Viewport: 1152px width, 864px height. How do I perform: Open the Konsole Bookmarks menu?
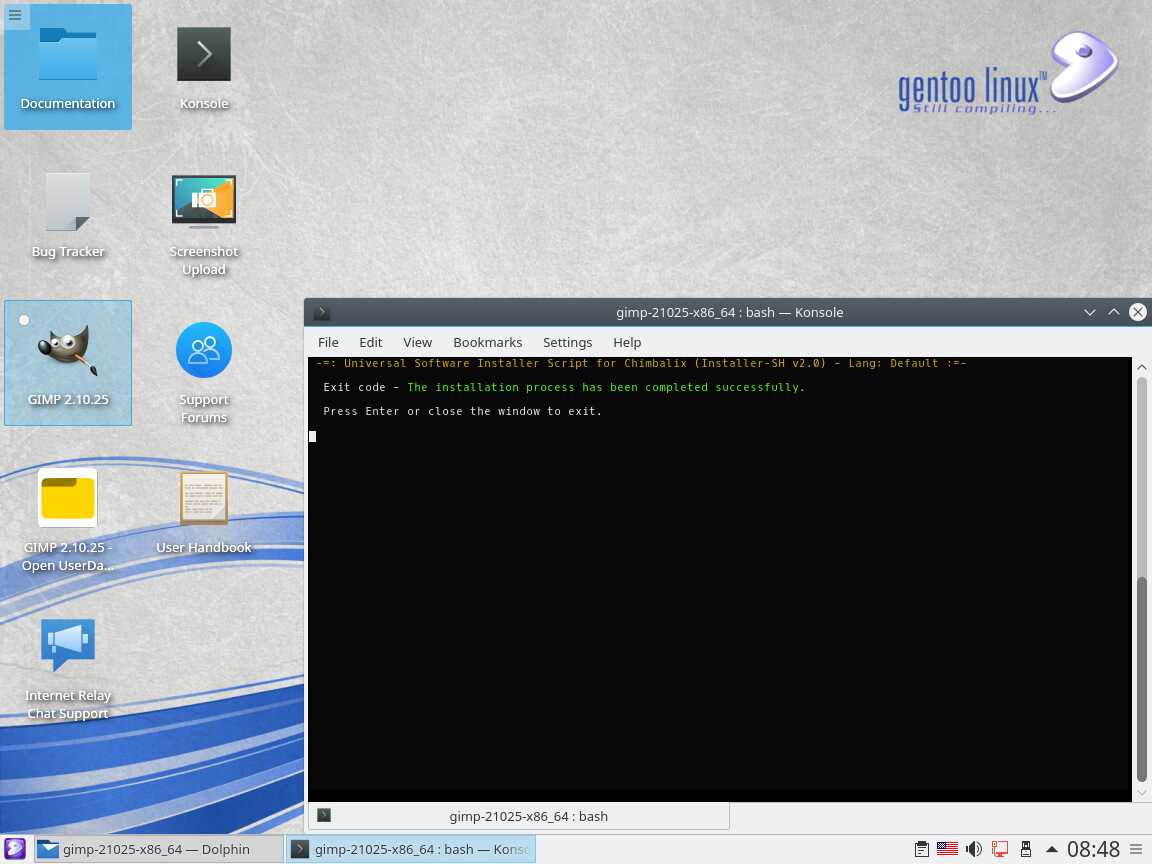[x=488, y=342]
